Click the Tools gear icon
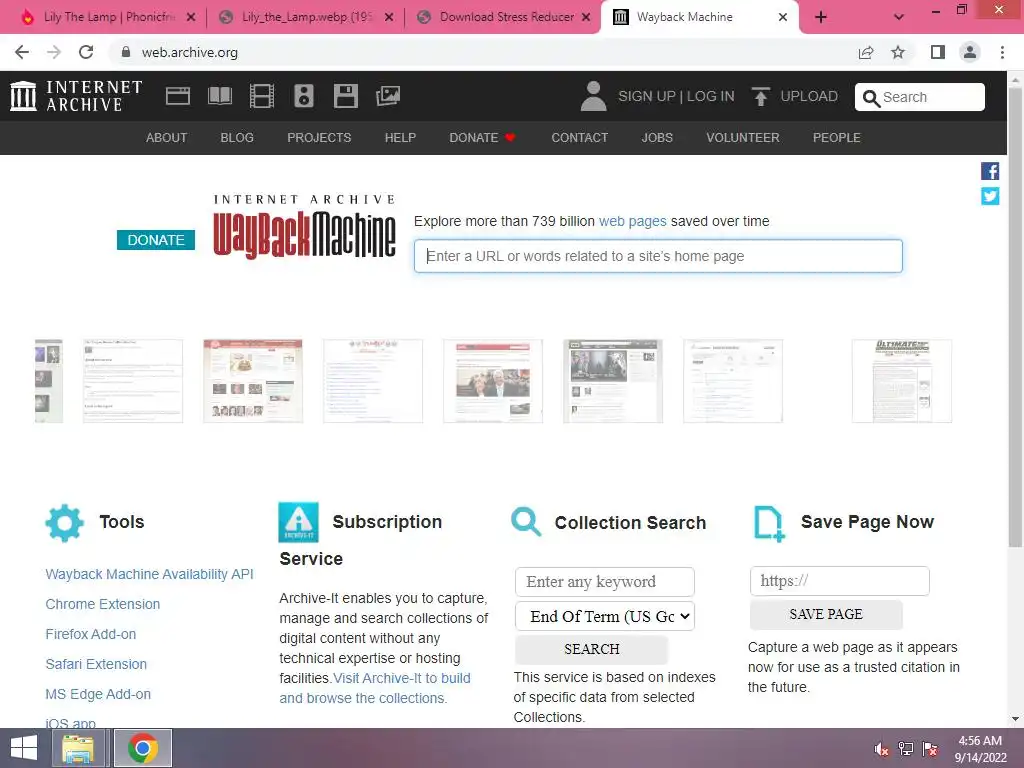The height and width of the screenshot is (768, 1024). 65,522
